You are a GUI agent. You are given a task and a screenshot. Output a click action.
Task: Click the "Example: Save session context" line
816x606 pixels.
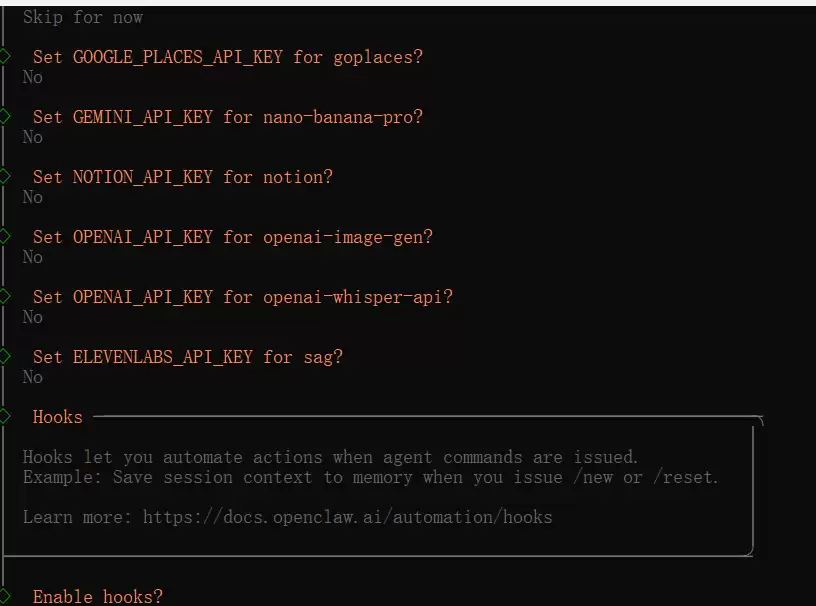tap(370, 477)
